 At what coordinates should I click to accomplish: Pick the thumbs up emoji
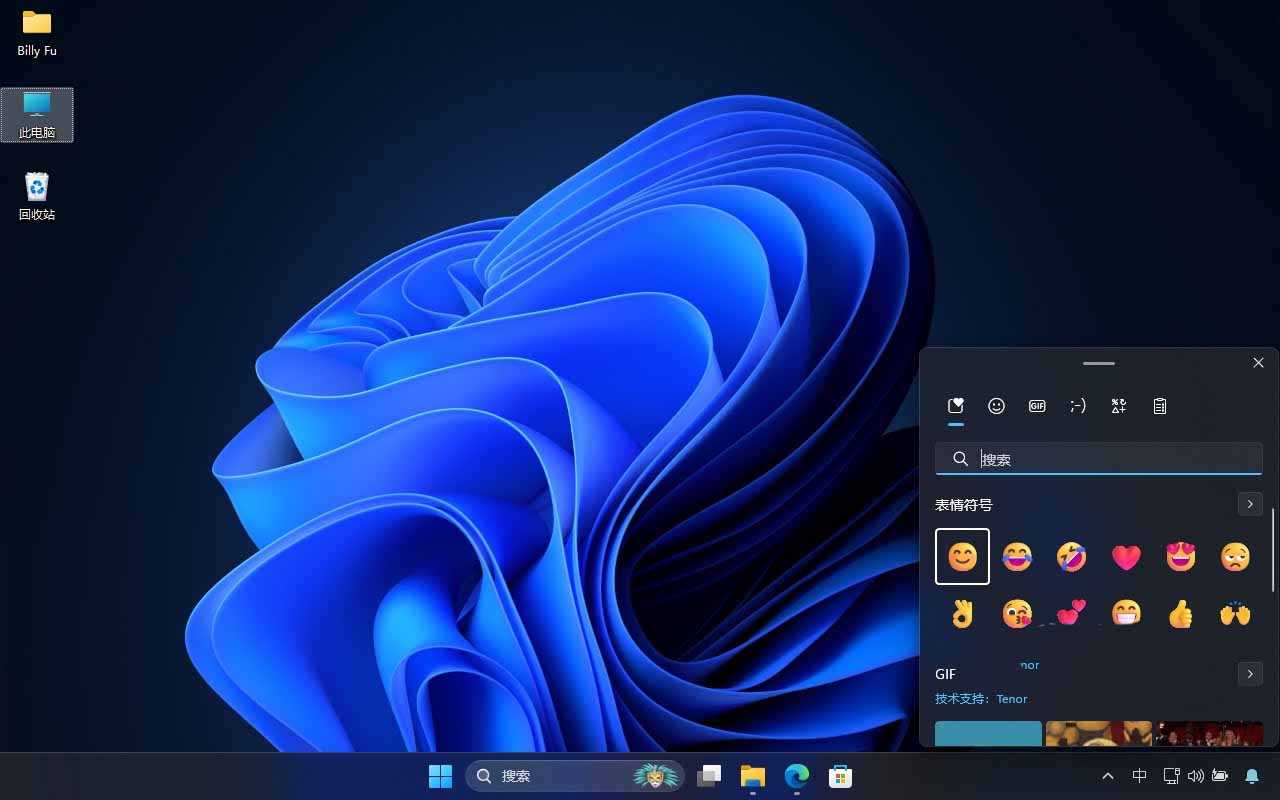pos(1181,613)
